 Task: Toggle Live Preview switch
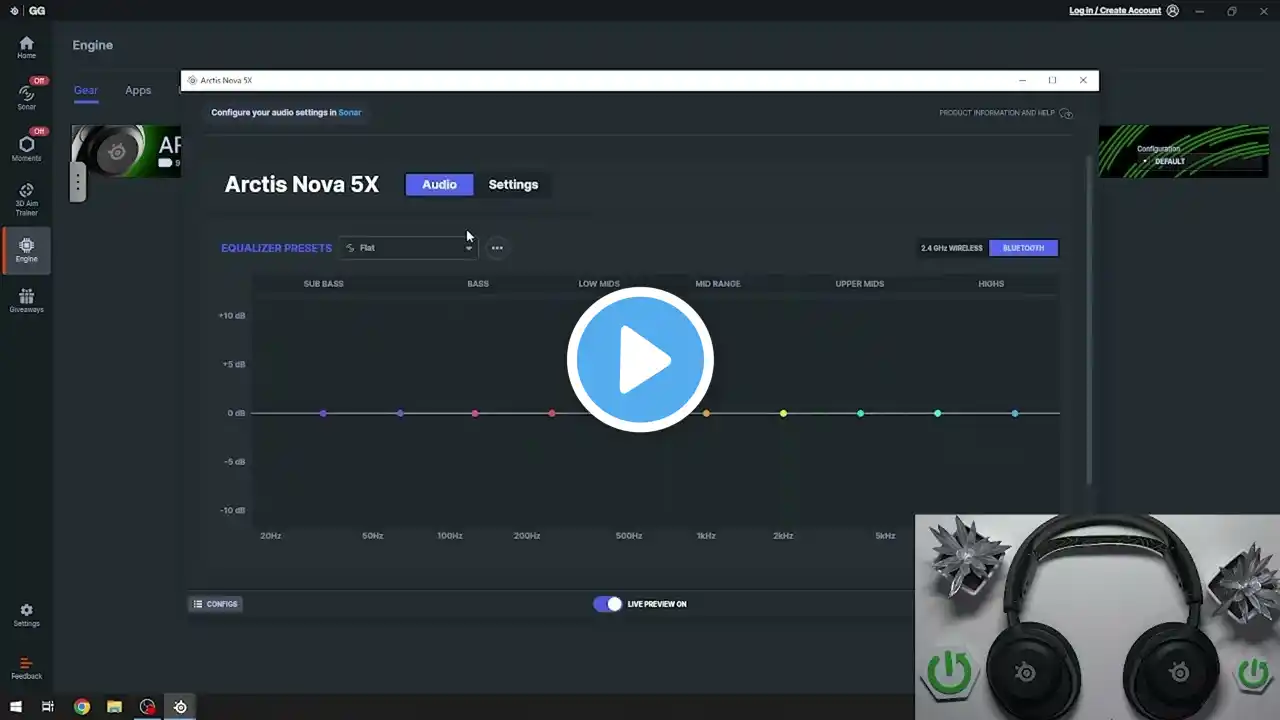[607, 604]
